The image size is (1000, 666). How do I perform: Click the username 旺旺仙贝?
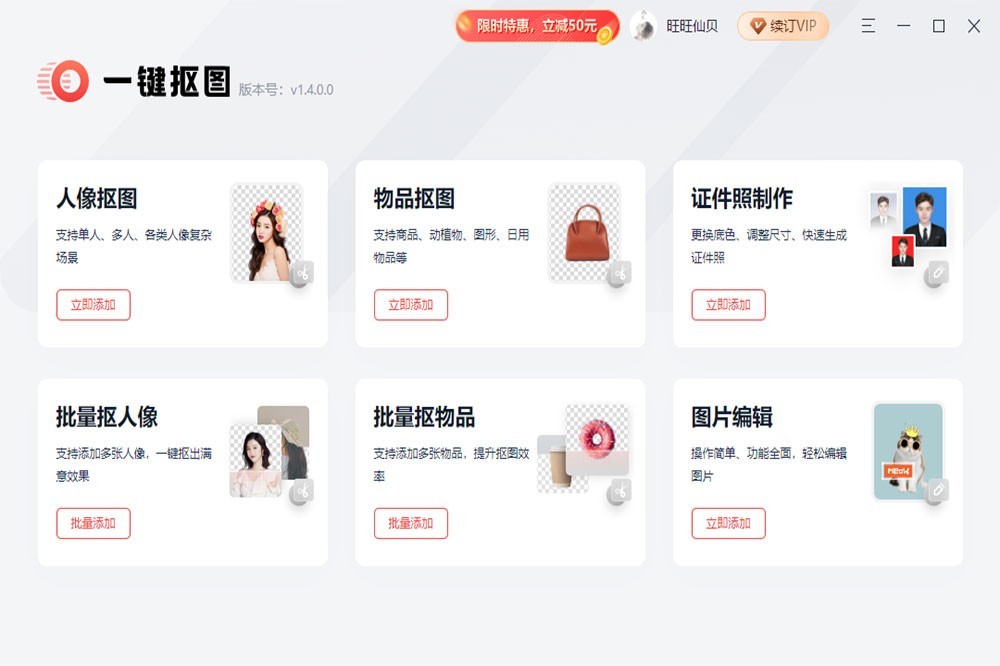(692, 26)
